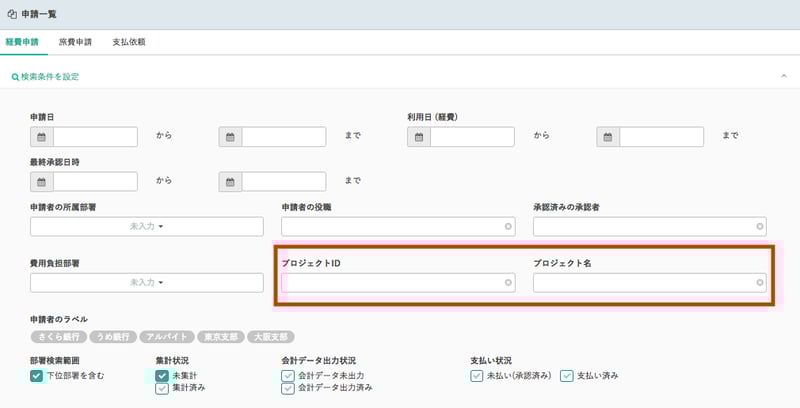Toggle the 会計データ出力済み checkbox
Screen dimensions: 800x408
pyautogui.click(x=288, y=389)
